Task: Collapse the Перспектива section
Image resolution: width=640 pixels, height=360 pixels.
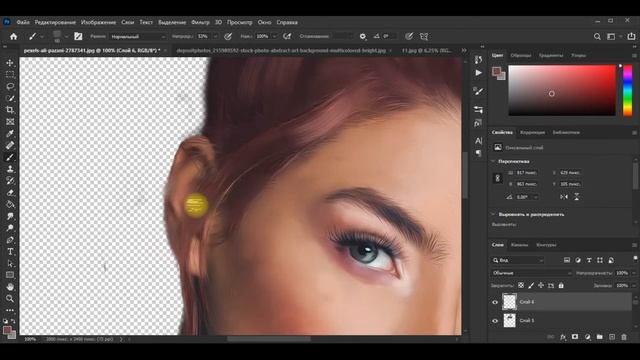Action: [x=493, y=161]
